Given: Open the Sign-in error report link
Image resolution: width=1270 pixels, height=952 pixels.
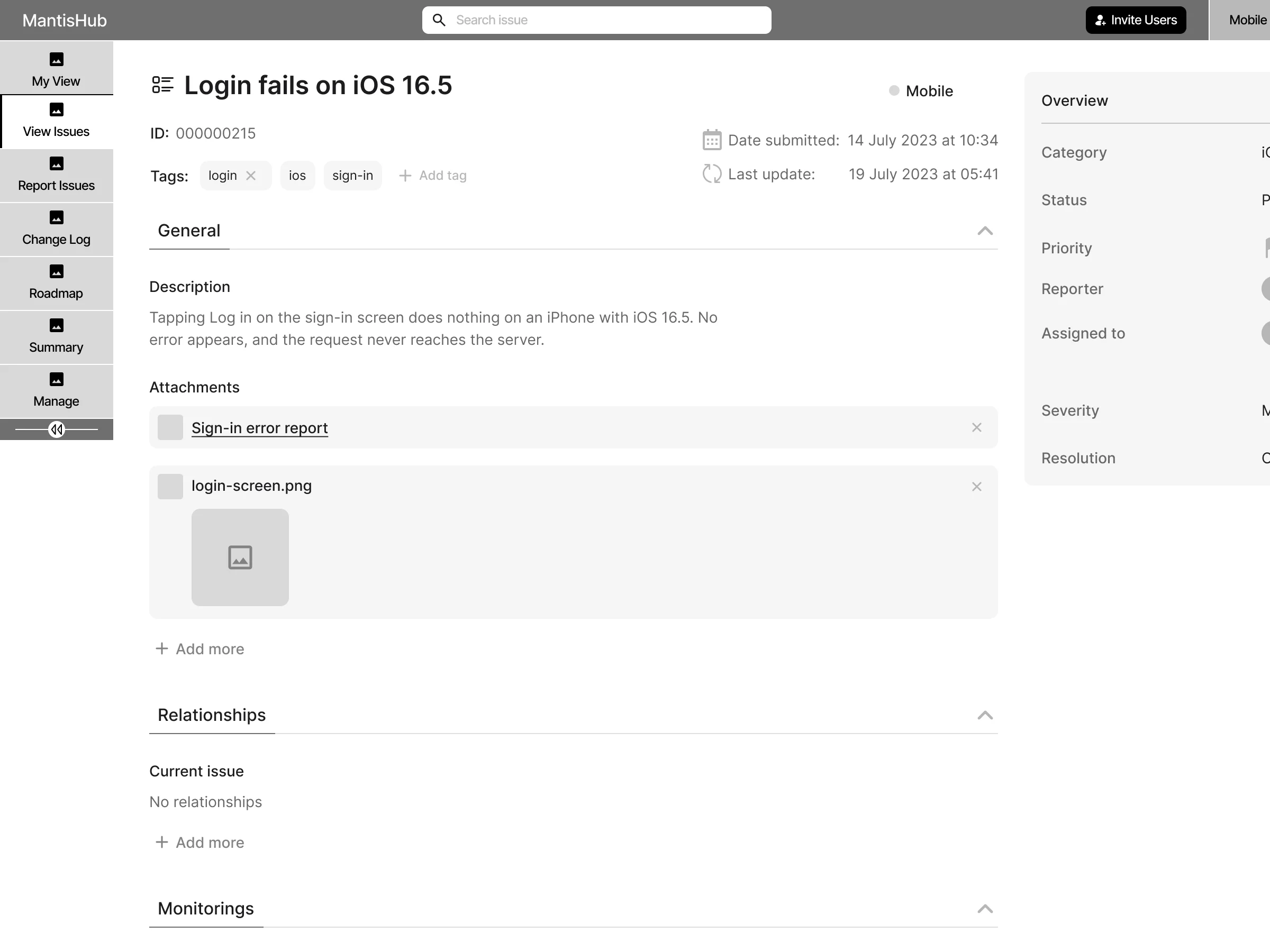Looking at the screenshot, I should (x=259, y=428).
